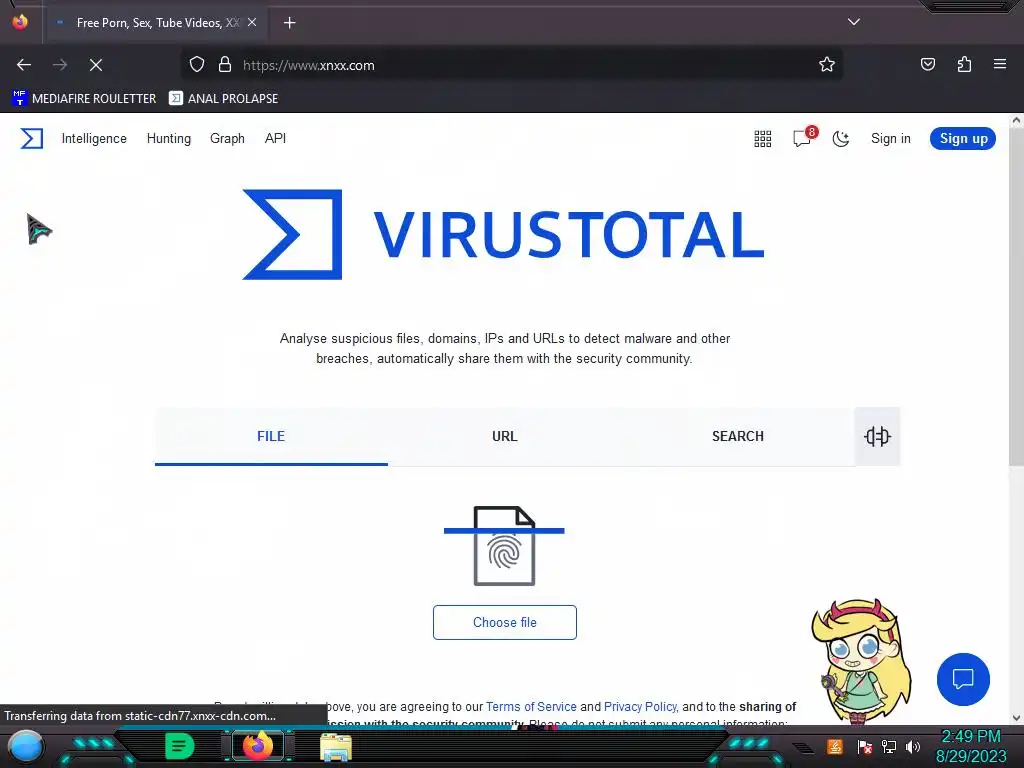The height and width of the screenshot is (768, 1024).
Task: Click the fingerprint file upload icon
Action: pyautogui.click(x=504, y=546)
